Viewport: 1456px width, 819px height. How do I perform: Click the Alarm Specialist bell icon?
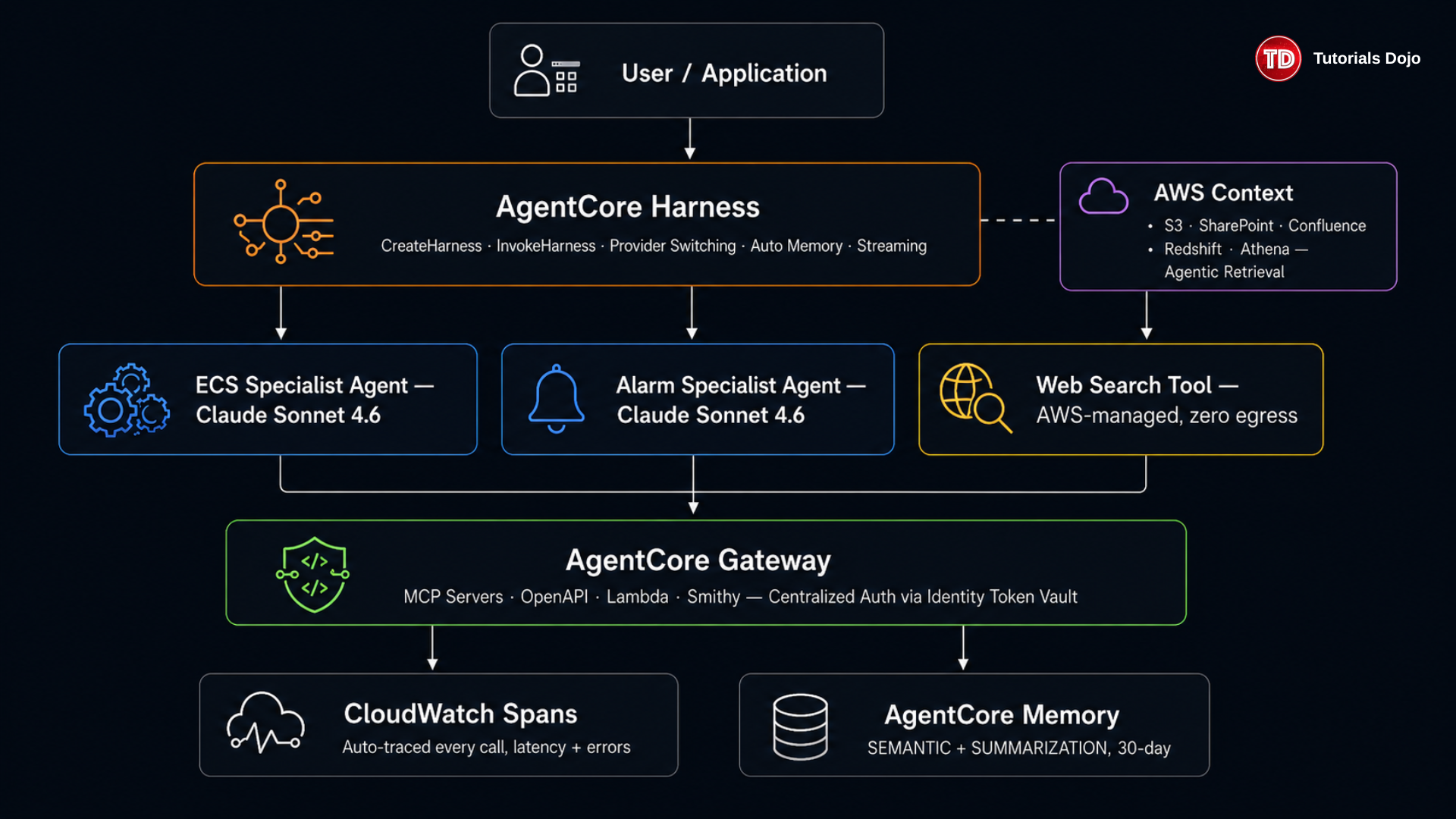point(557,399)
